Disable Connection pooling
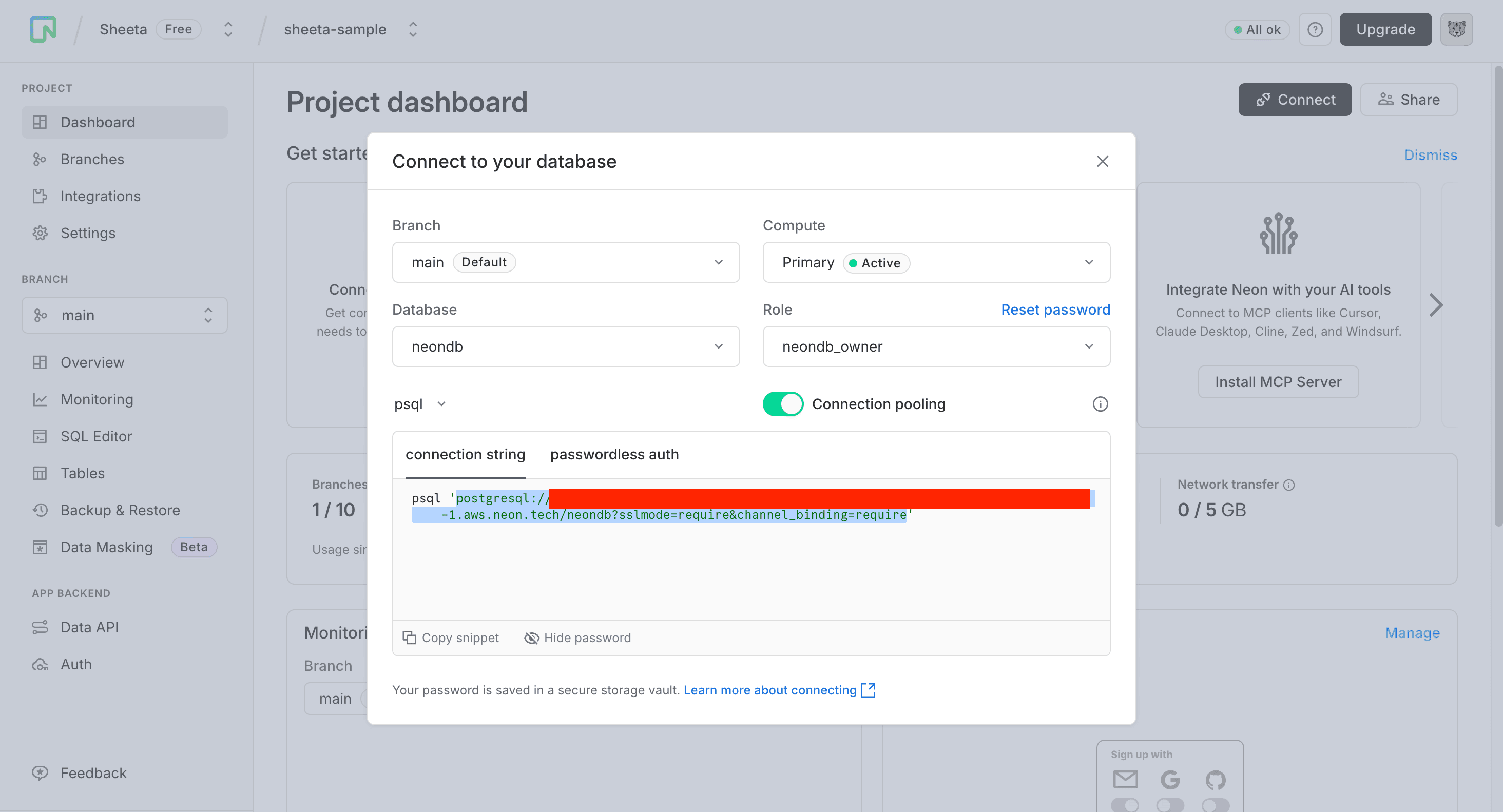 [x=782, y=403]
